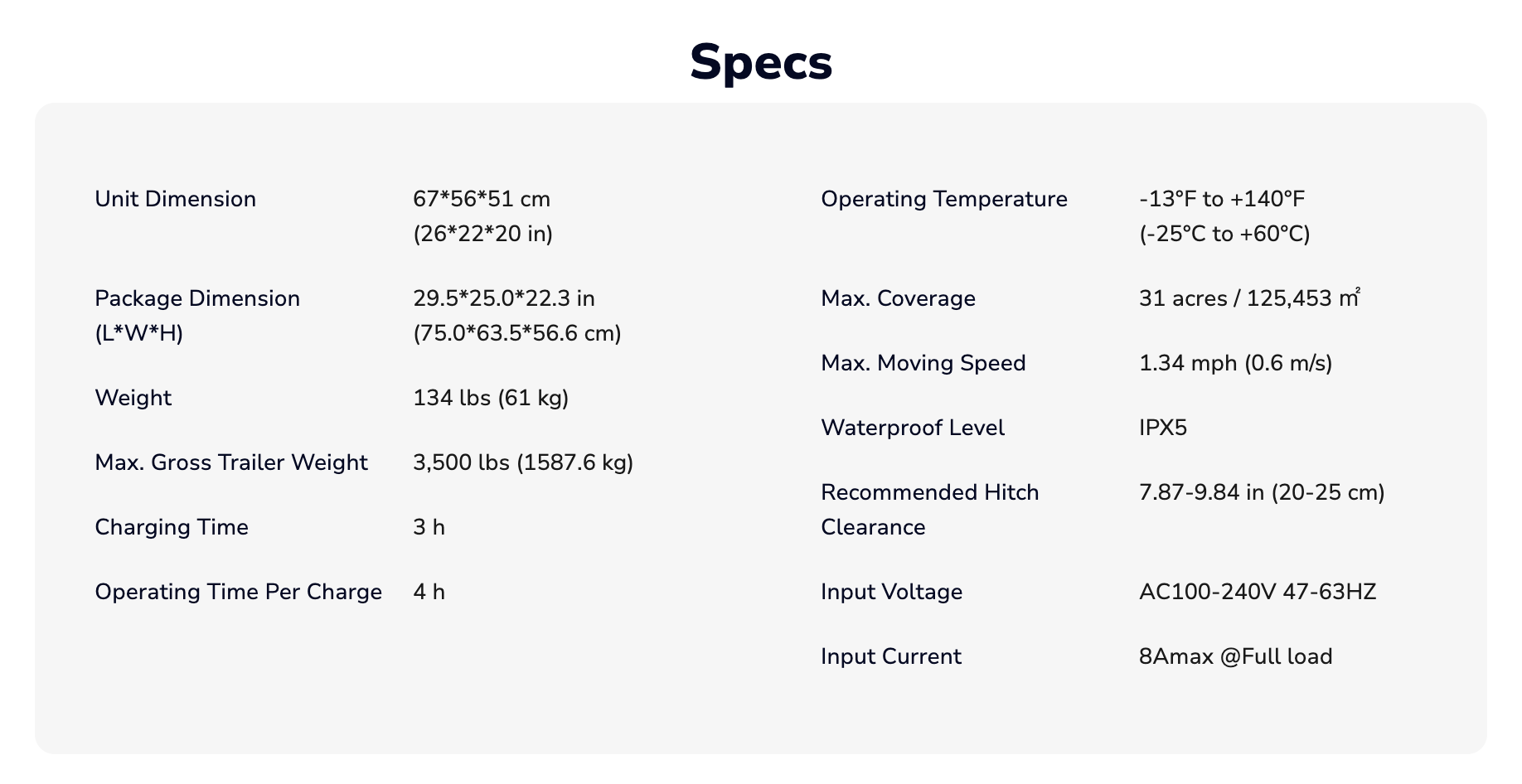Click the Unit Dimension label
This screenshot has height=784, width=1522.
pos(175,199)
